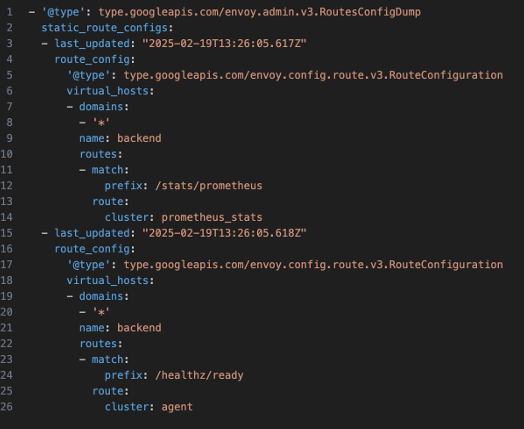Click cluster key on line 26
This screenshot has height=429, width=524.
coord(127,407)
